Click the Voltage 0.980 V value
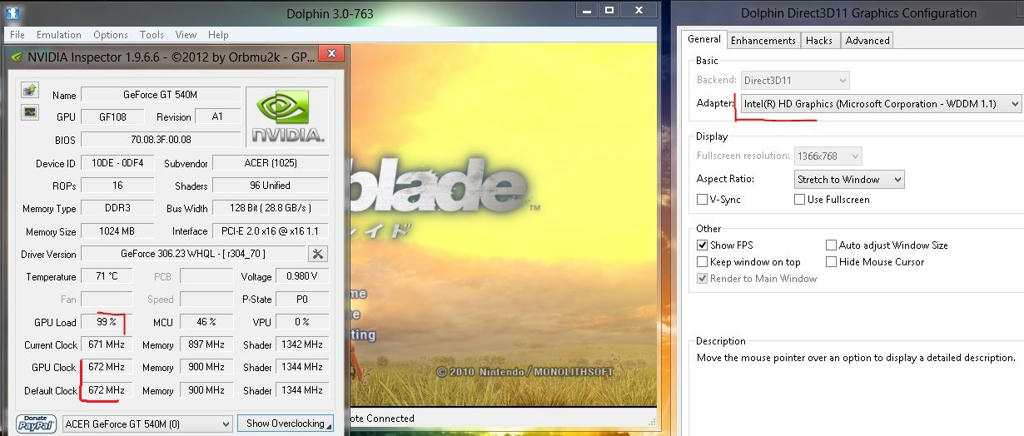This screenshot has width=1024, height=436. pyautogui.click(x=302, y=277)
